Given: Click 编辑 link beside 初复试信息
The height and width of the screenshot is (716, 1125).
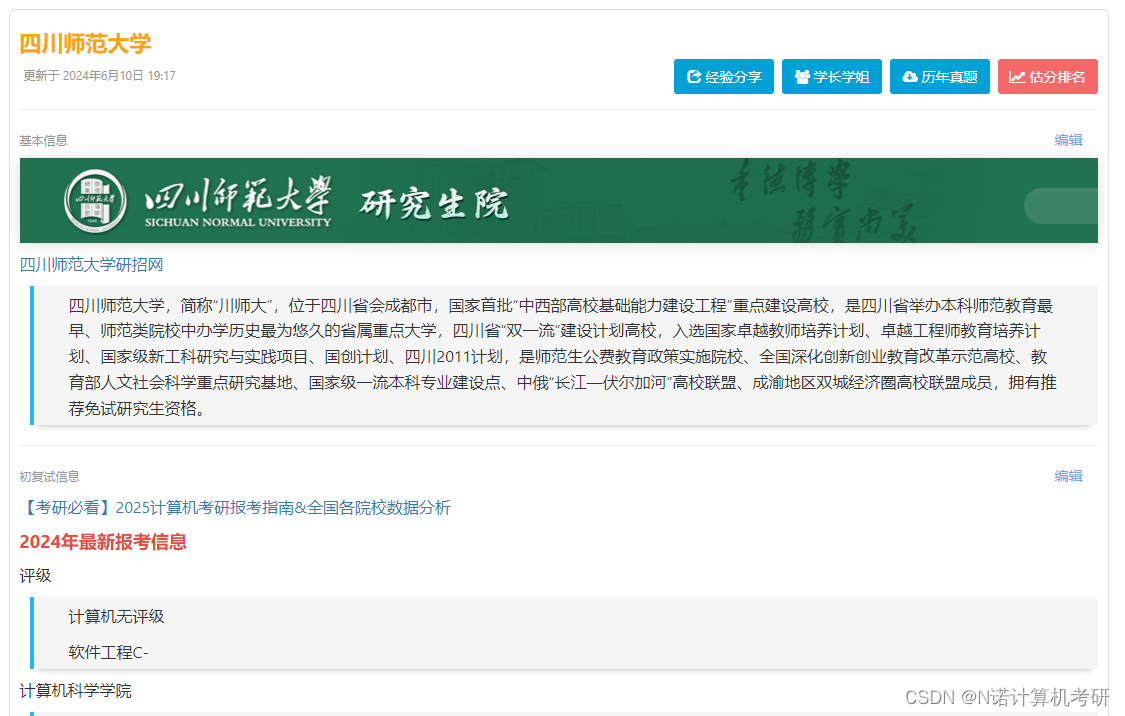Looking at the screenshot, I should point(1068,476).
